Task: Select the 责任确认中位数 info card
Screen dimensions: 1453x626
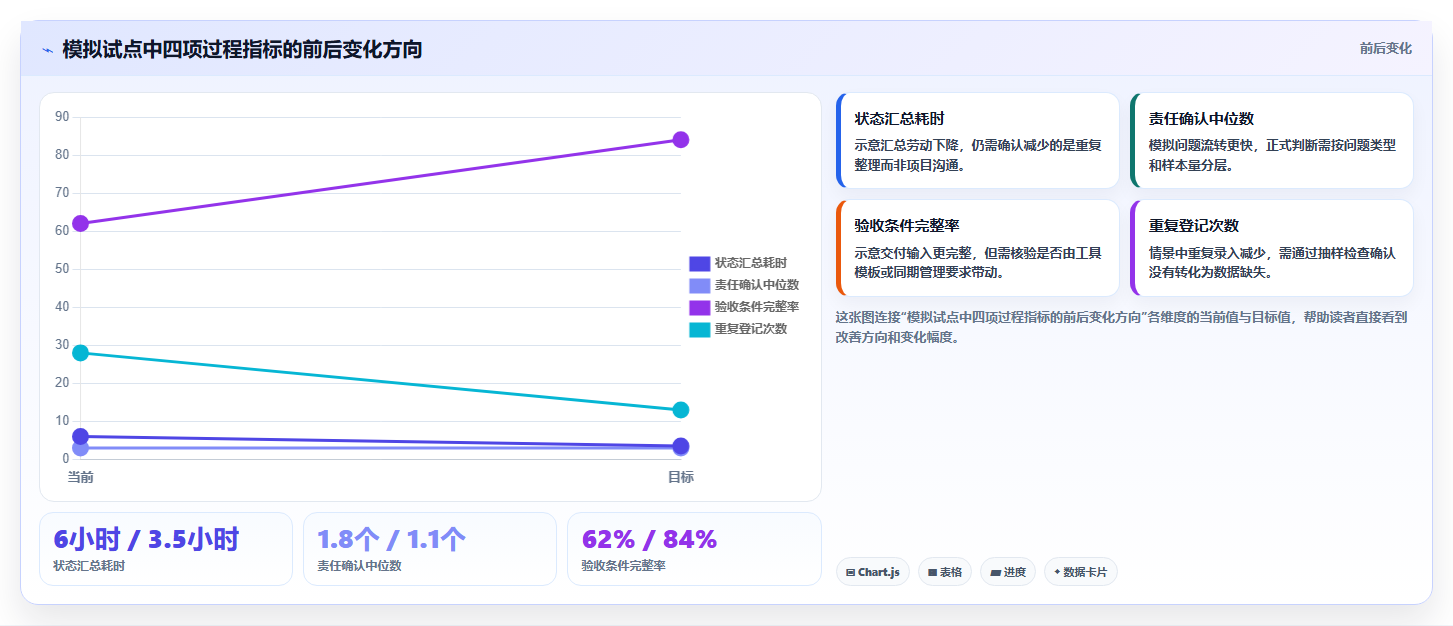Action: pyautogui.click(x=1271, y=141)
